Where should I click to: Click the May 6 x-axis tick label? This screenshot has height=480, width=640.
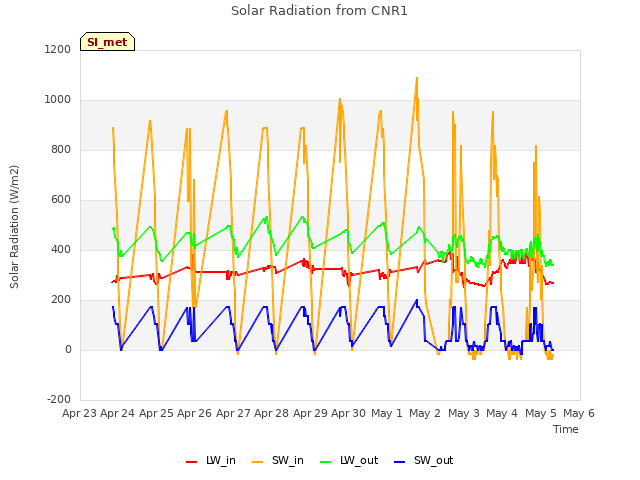(x=579, y=413)
